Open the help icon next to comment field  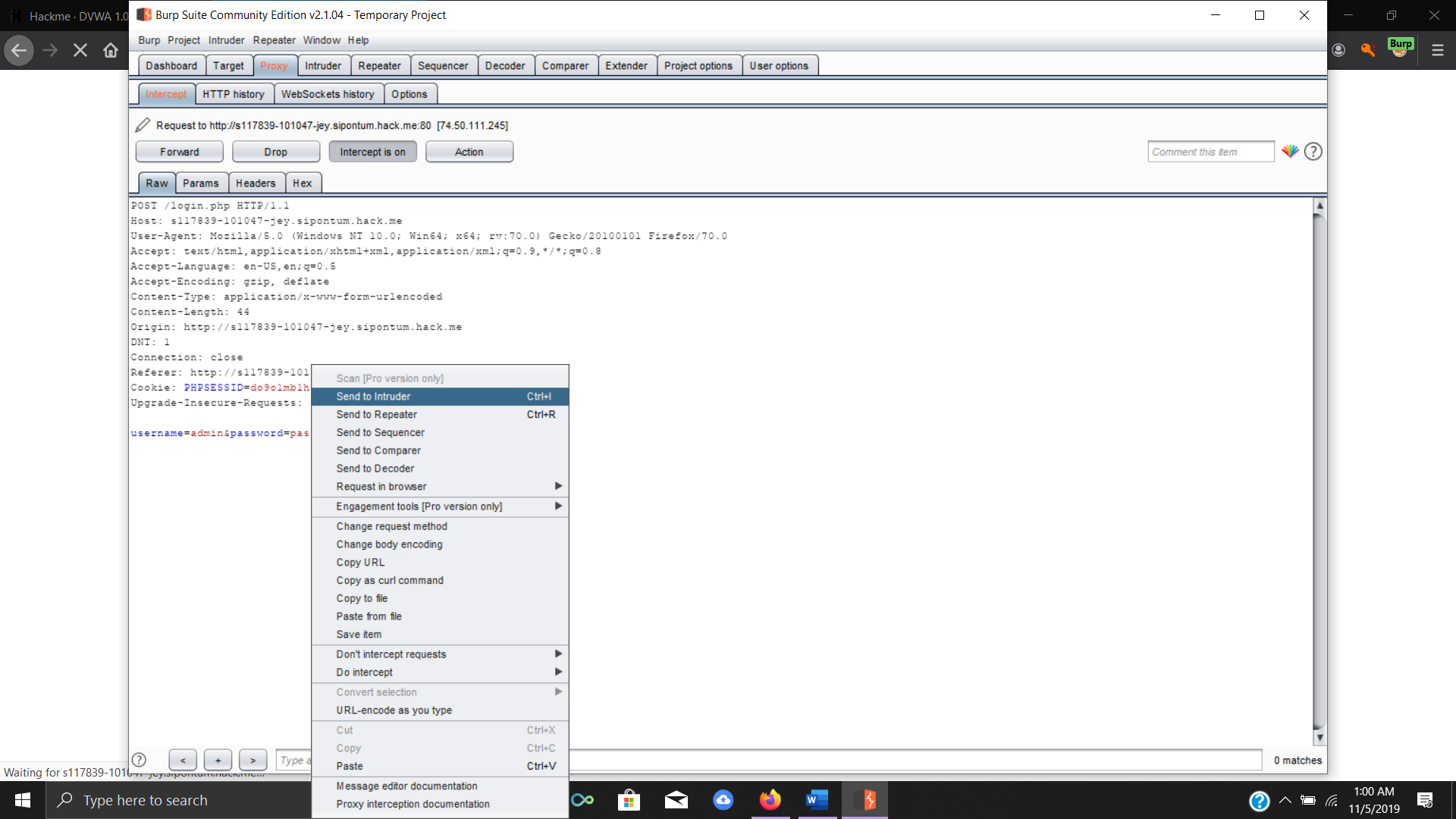1313,152
